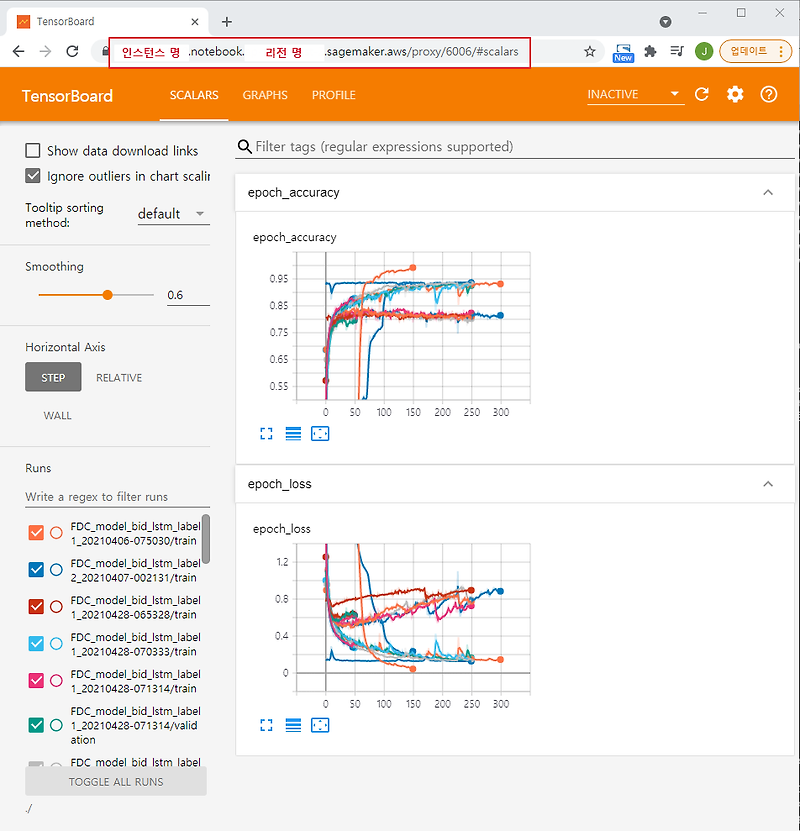This screenshot has width=800, height=831.
Task: Switch to the PROFILE tab
Action: tap(333, 95)
